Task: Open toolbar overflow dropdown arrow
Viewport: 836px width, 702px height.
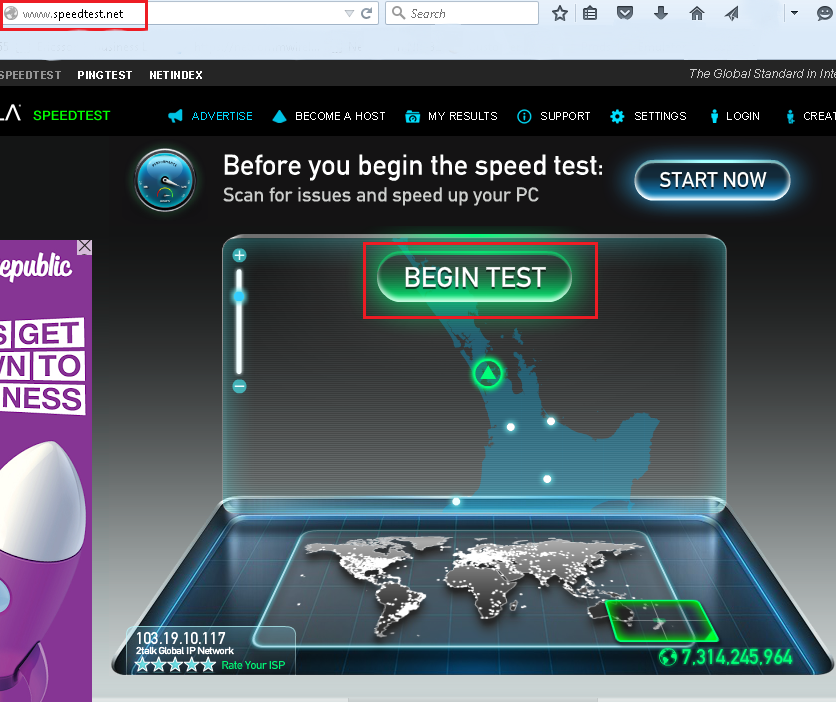Action: tap(794, 13)
